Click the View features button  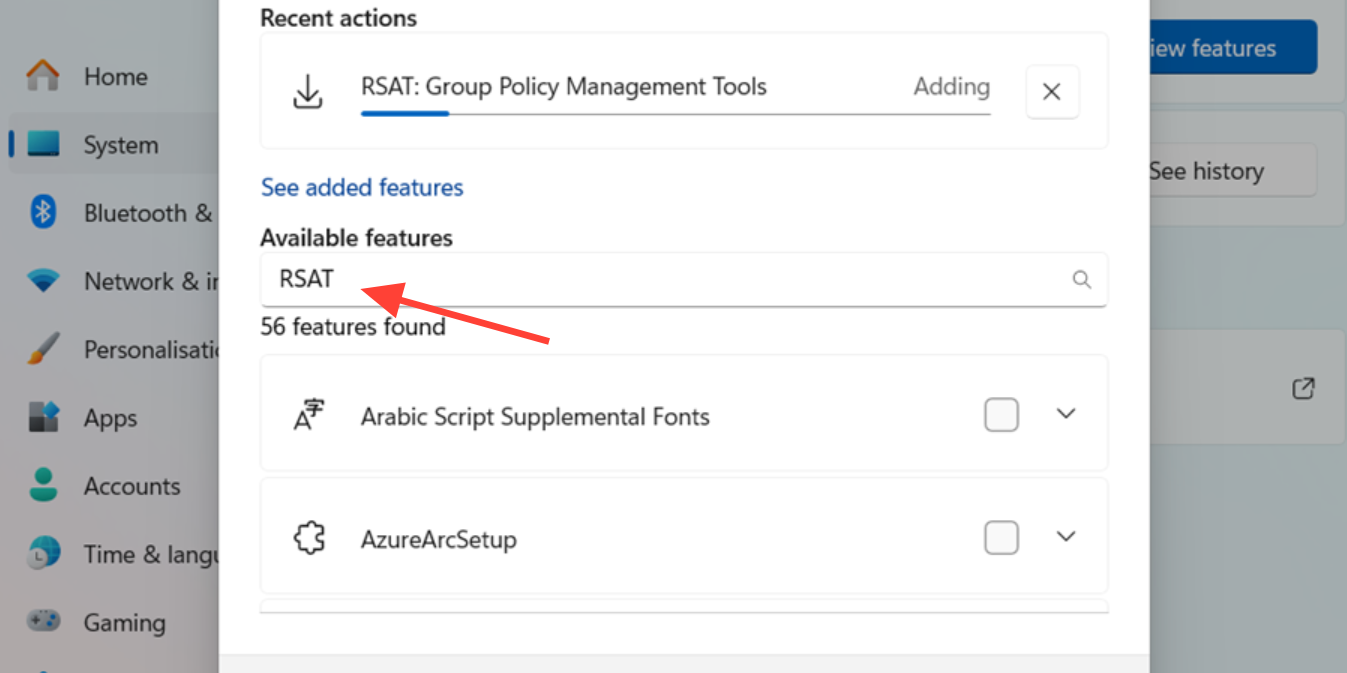(x=1233, y=47)
